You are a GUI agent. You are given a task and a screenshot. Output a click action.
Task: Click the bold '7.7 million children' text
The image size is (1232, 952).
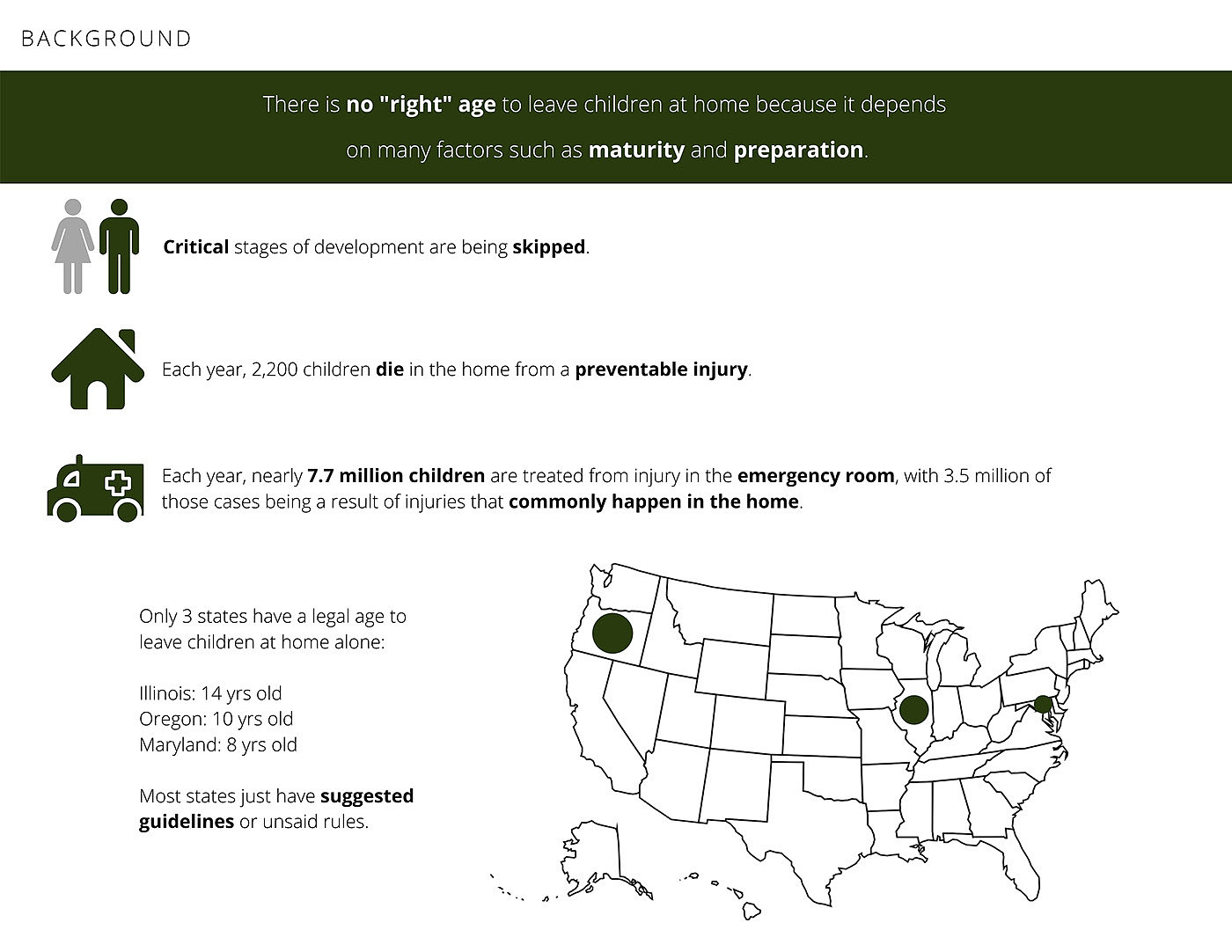[396, 476]
